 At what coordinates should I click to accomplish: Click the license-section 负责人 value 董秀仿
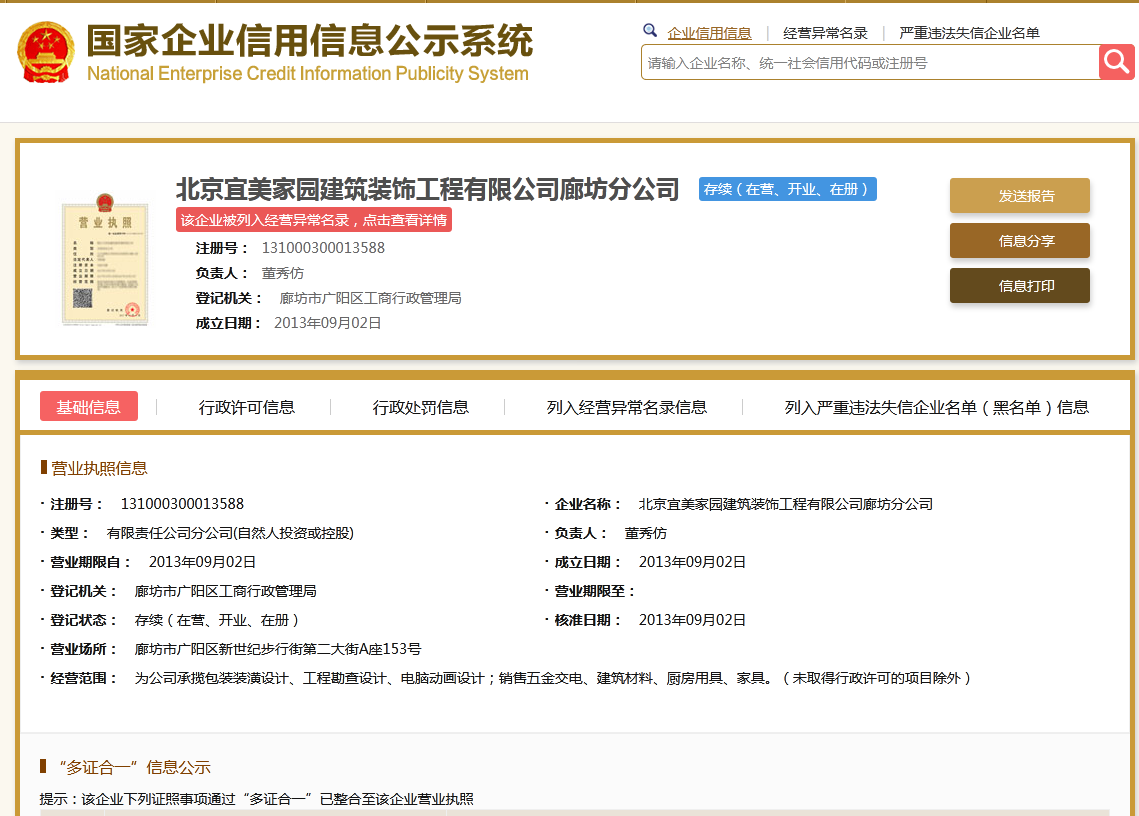pos(646,533)
